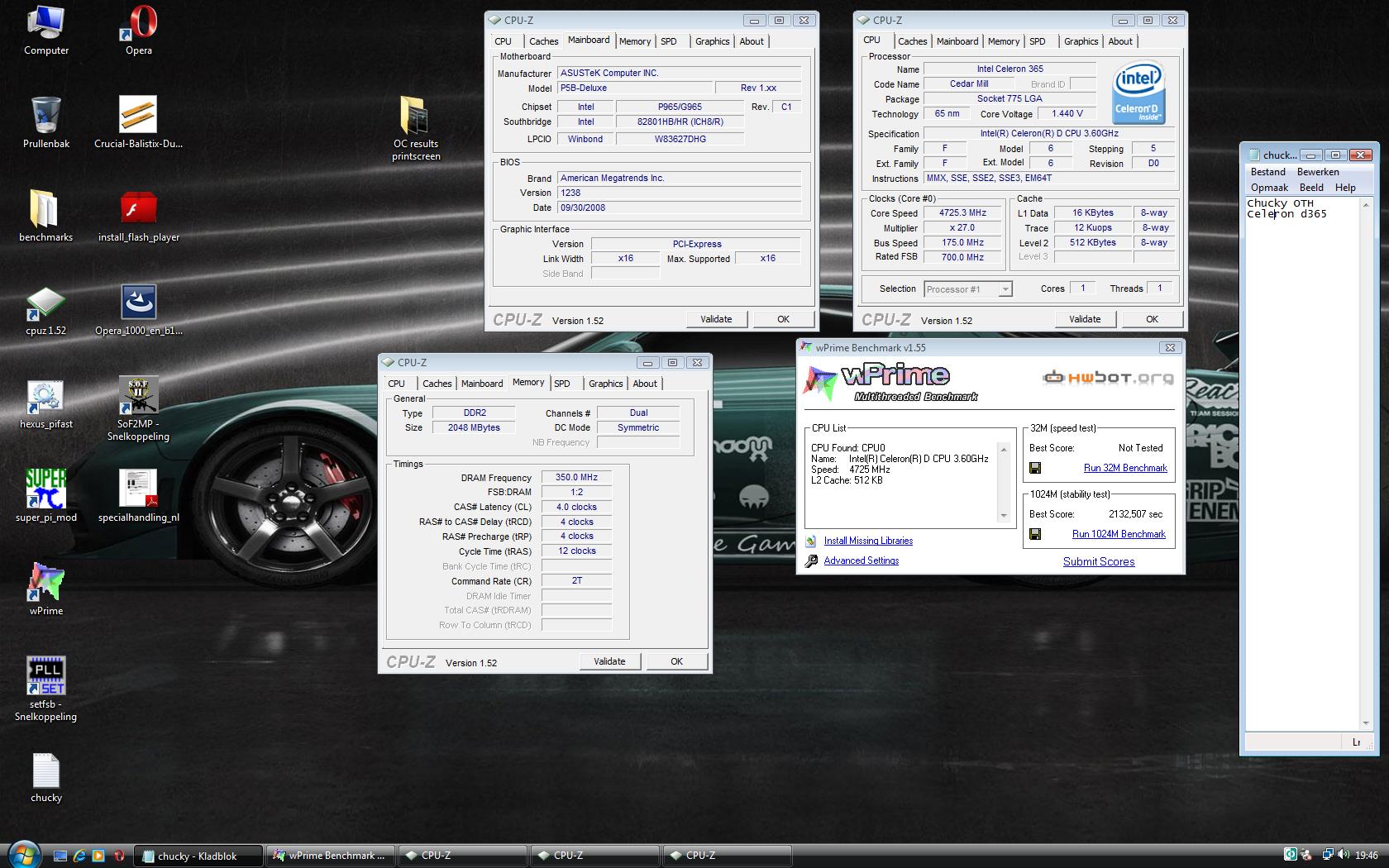Image resolution: width=1389 pixels, height=868 pixels.
Task: Click the Advanced Settings wrench icon
Action: click(811, 560)
